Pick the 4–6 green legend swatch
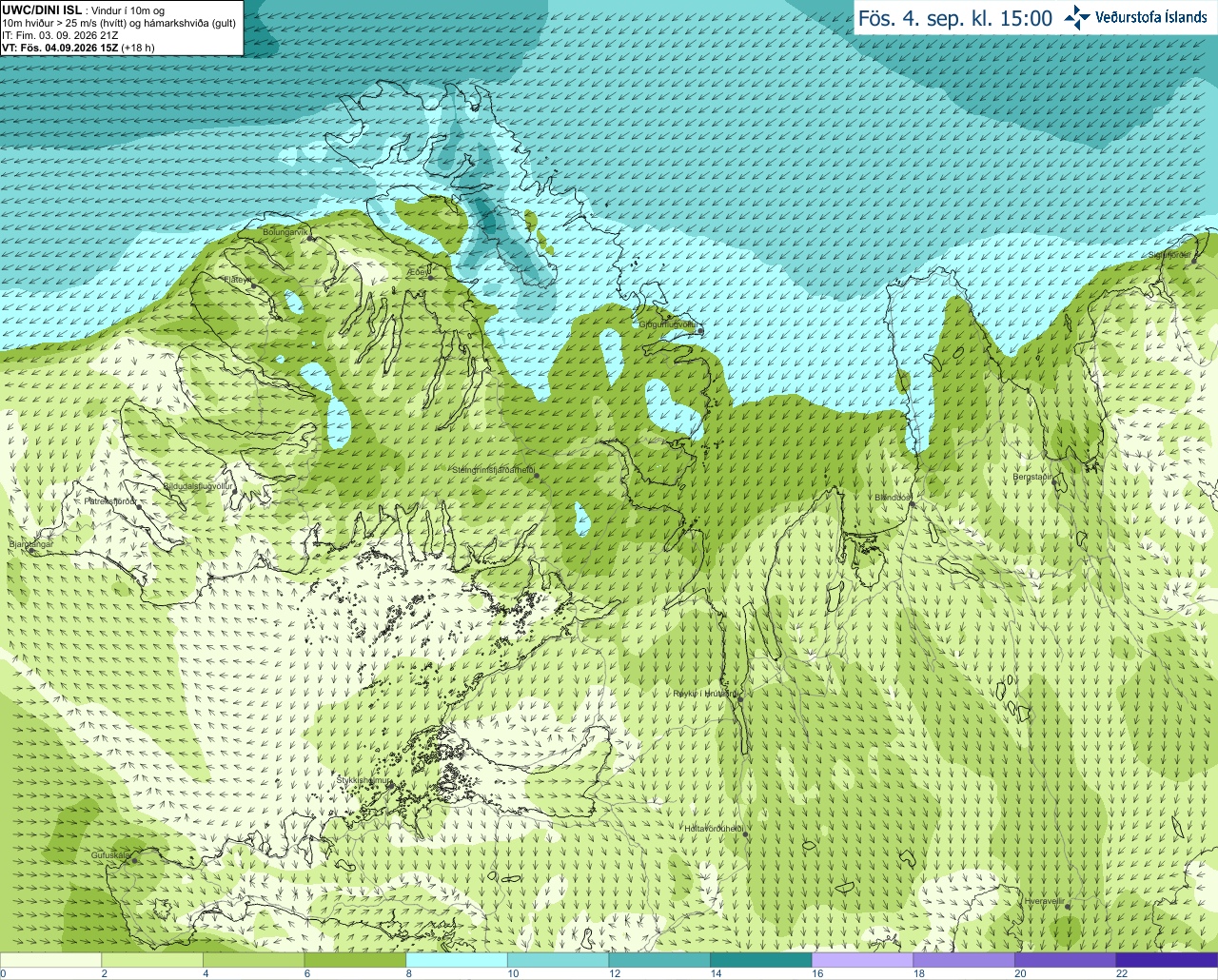The width and height of the screenshot is (1218, 980). coord(254,960)
